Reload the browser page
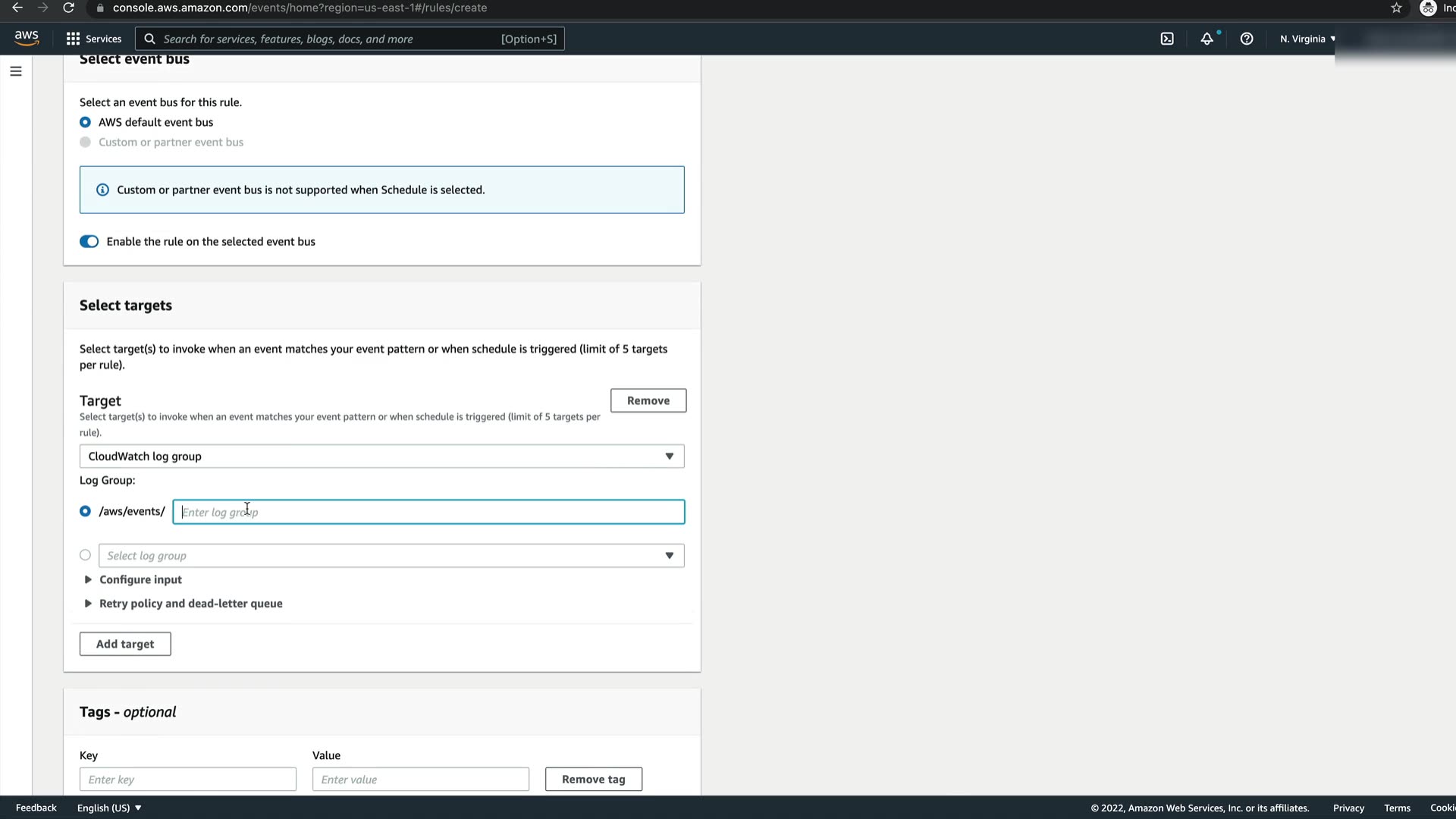 coord(68,8)
